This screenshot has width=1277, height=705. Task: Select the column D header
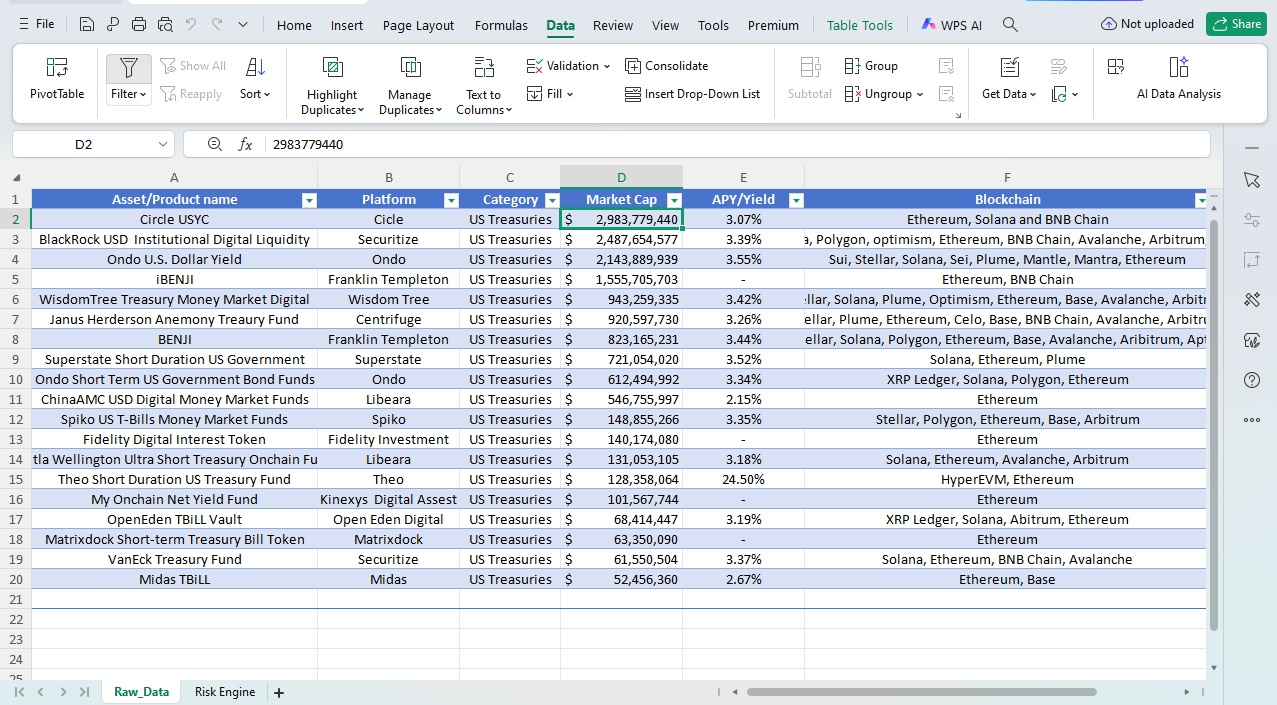click(621, 177)
